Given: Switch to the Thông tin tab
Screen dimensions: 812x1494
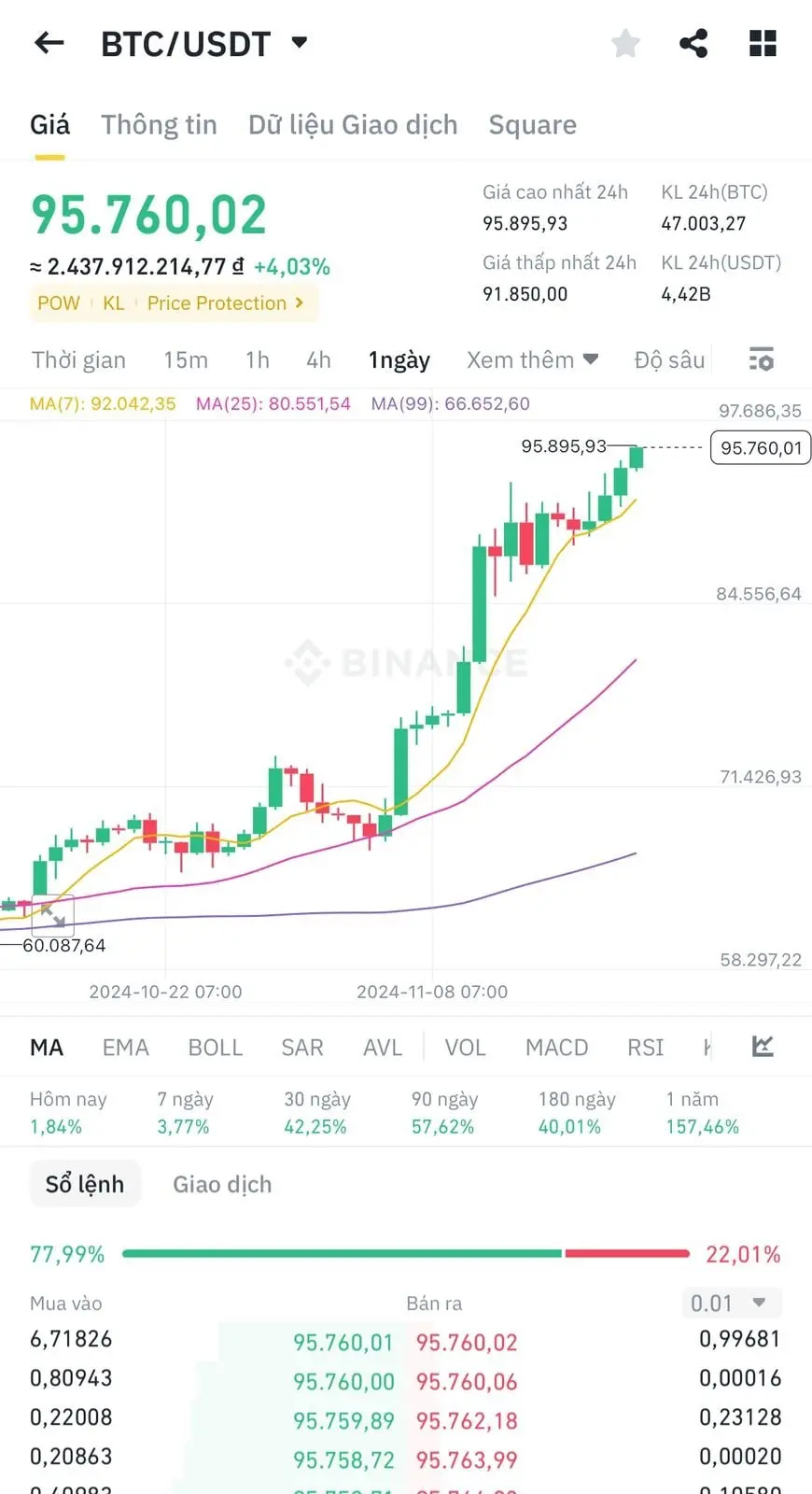Looking at the screenshot, I should [x=159, y=125].
